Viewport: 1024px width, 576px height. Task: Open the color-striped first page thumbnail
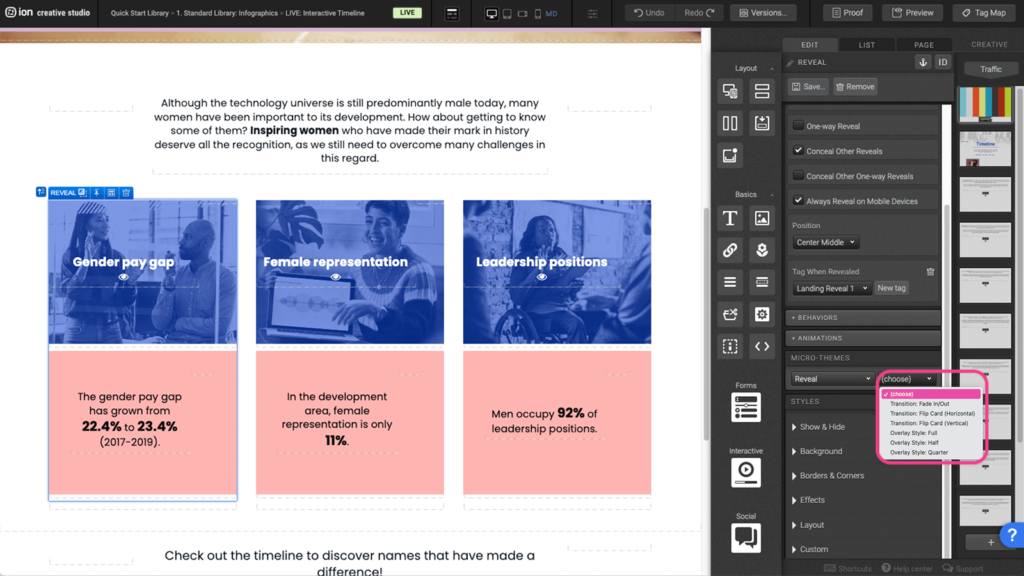(x=985, y=104)
